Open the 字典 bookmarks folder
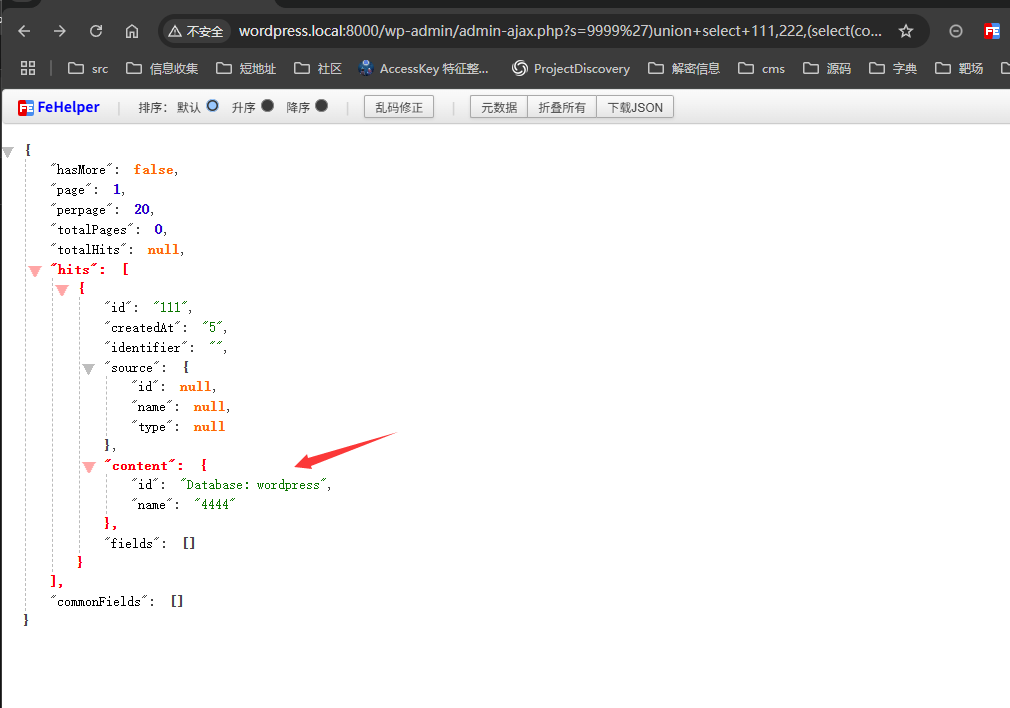Image resolution: width=1010 pixels, height=708 pixels. pos(893,68)
